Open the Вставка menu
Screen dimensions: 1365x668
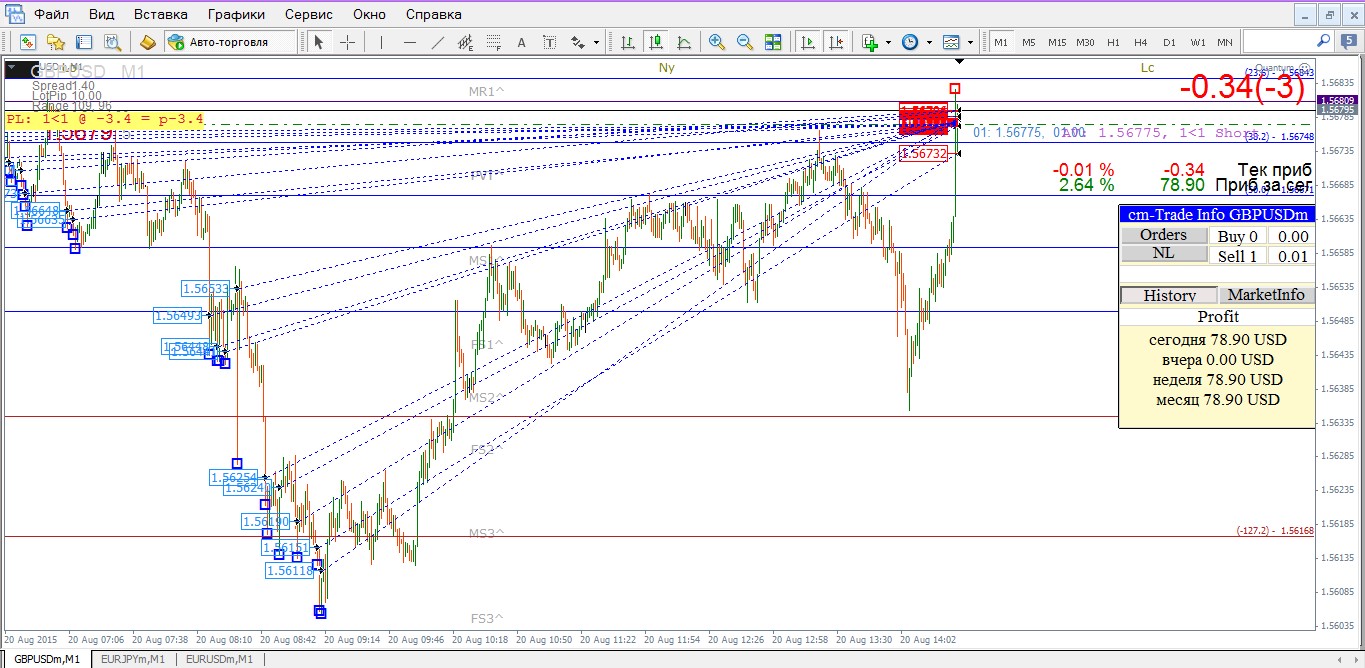(x=161, y=14)
